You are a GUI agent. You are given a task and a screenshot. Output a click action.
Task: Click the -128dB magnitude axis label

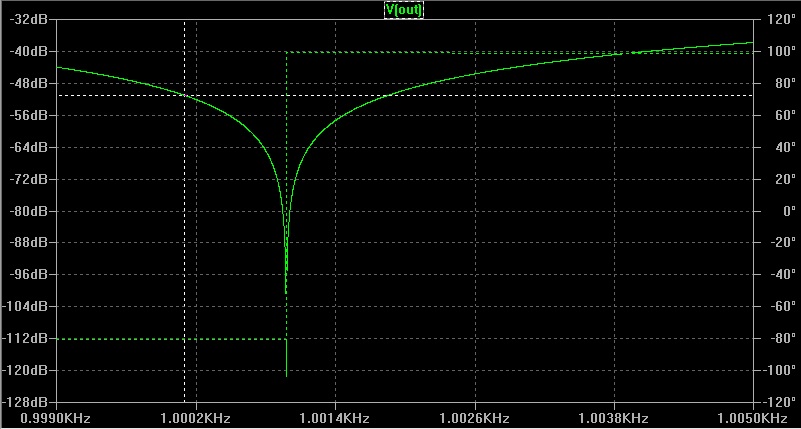pyautogui.click(x=26, y=402)
